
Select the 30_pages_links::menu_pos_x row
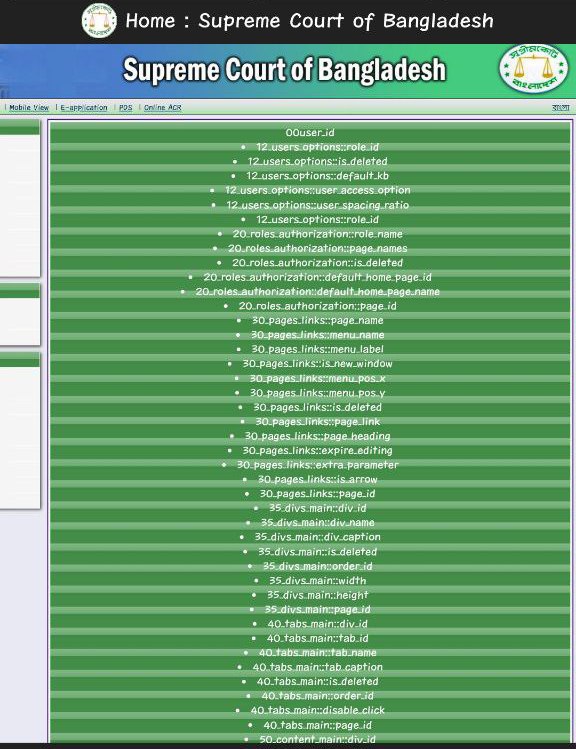coord(318,378)
